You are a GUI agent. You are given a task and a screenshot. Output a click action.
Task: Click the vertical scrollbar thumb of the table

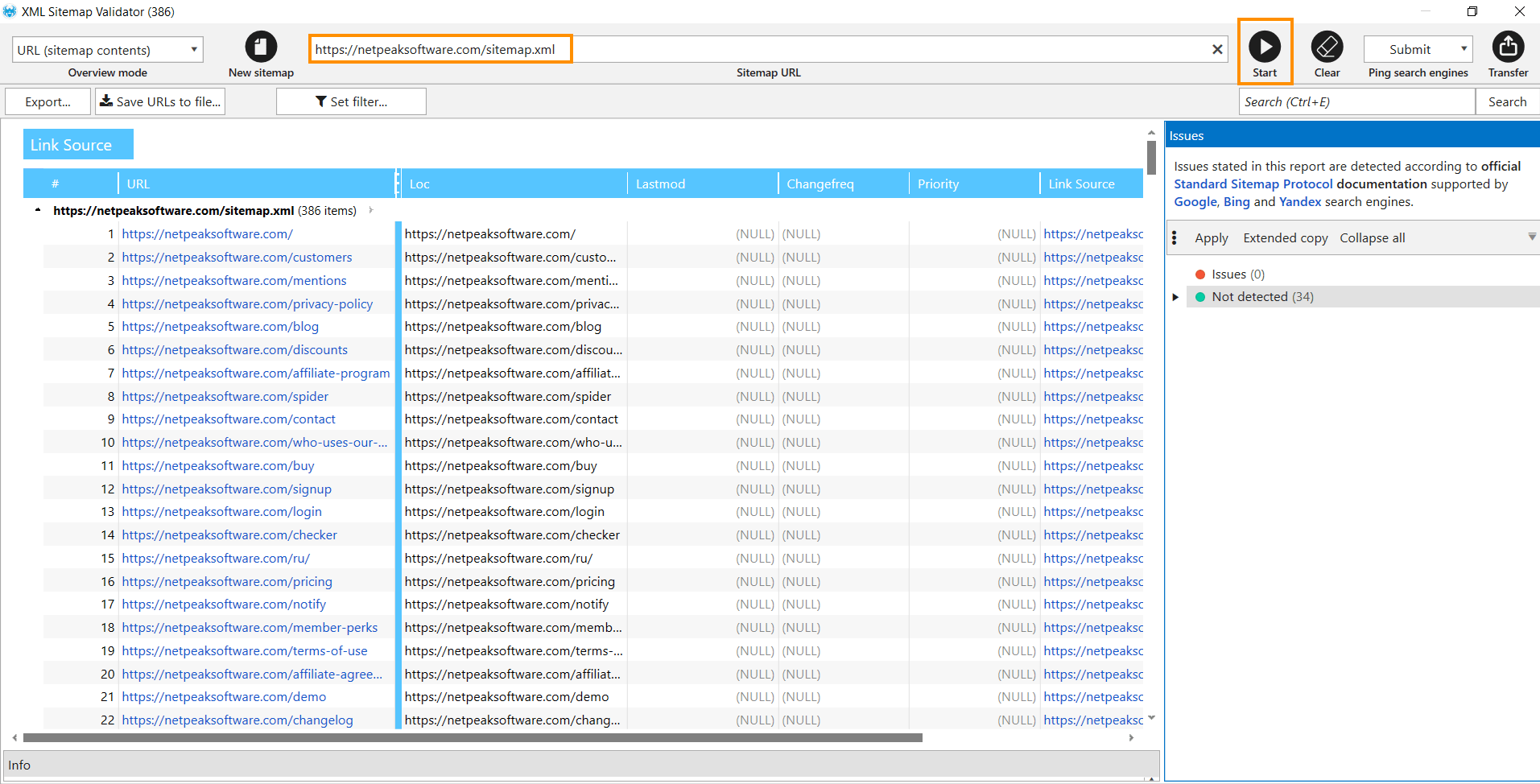pyautogui.click(x=1151, y=157)
